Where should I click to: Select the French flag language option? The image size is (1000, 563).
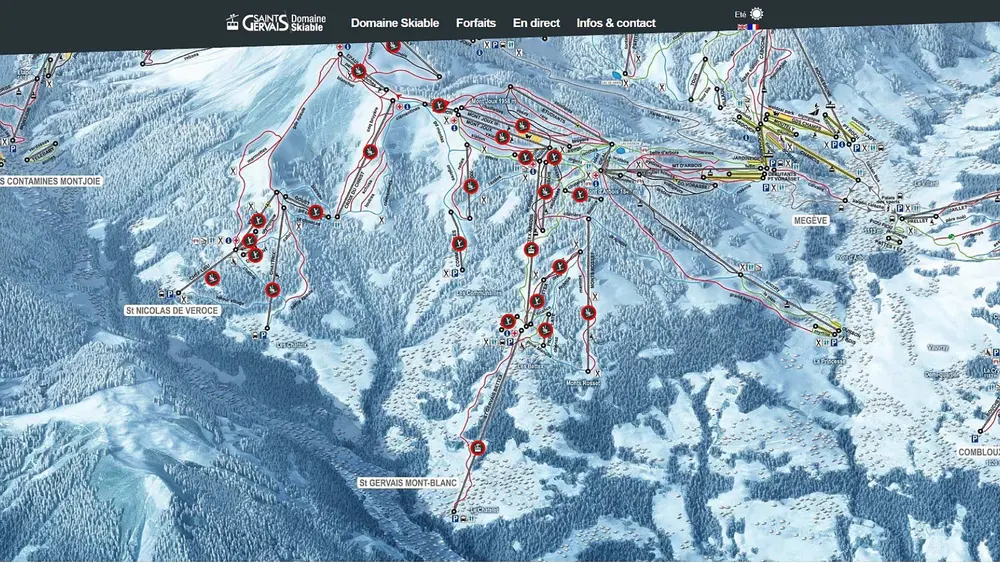[x=755, y=27]
